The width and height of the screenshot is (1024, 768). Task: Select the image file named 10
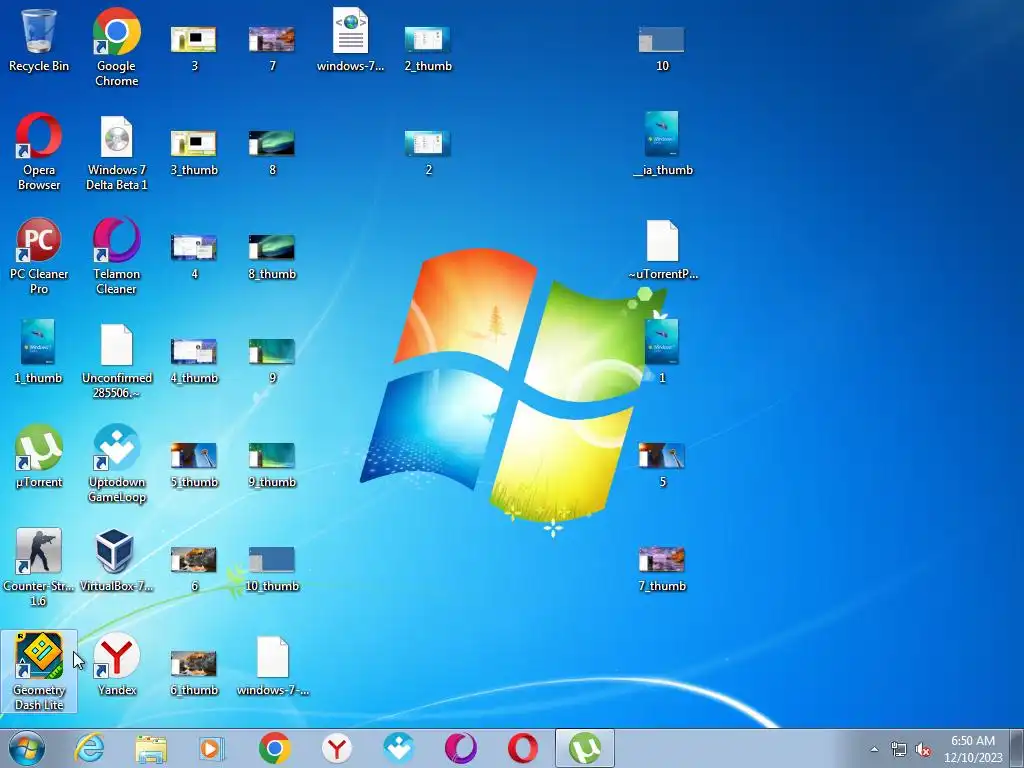click(662, 48)
